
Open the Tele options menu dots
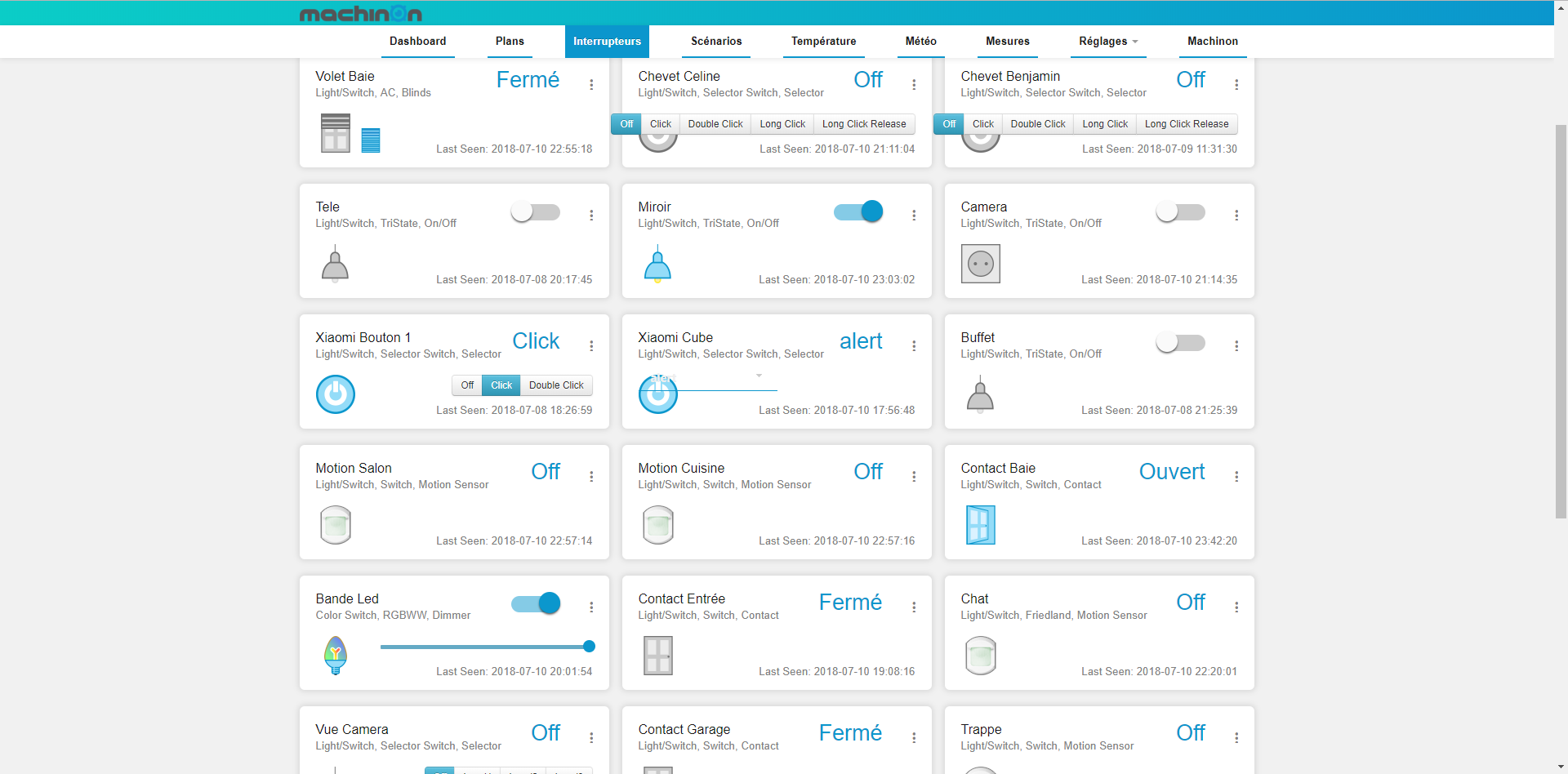(x=591, y=215)
